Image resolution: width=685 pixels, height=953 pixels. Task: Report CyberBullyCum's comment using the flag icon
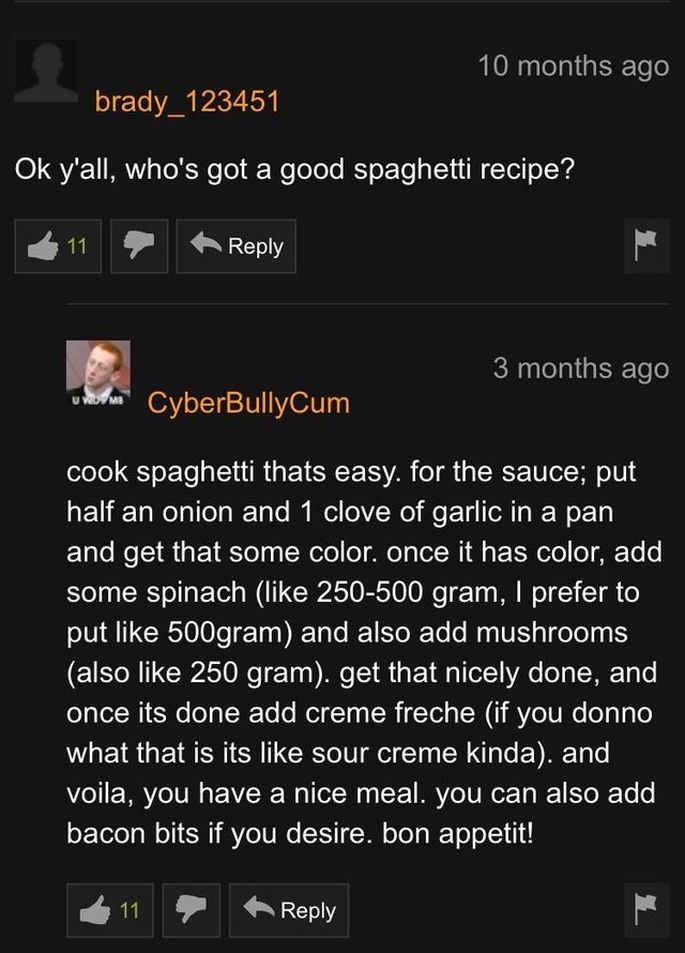pos(646,910)
